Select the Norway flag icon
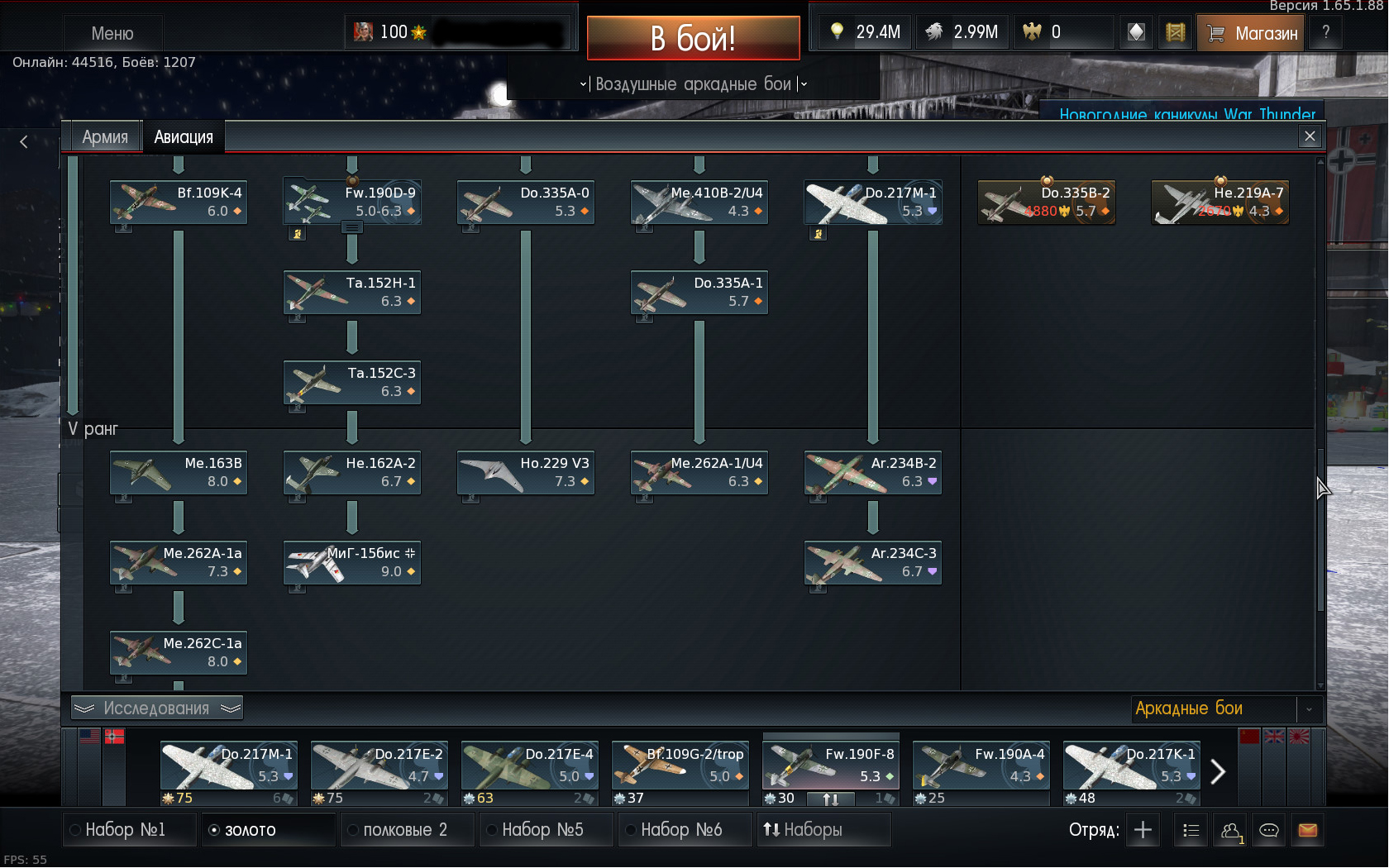Image resolution: width=1389 pixels, height=868 pixels. click(115, 736)
